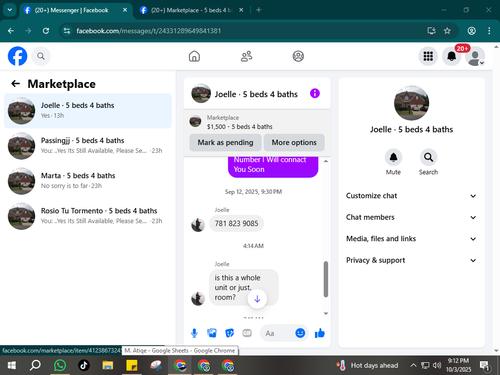Expand the Privacy & support section

click(x=411, y=260)
